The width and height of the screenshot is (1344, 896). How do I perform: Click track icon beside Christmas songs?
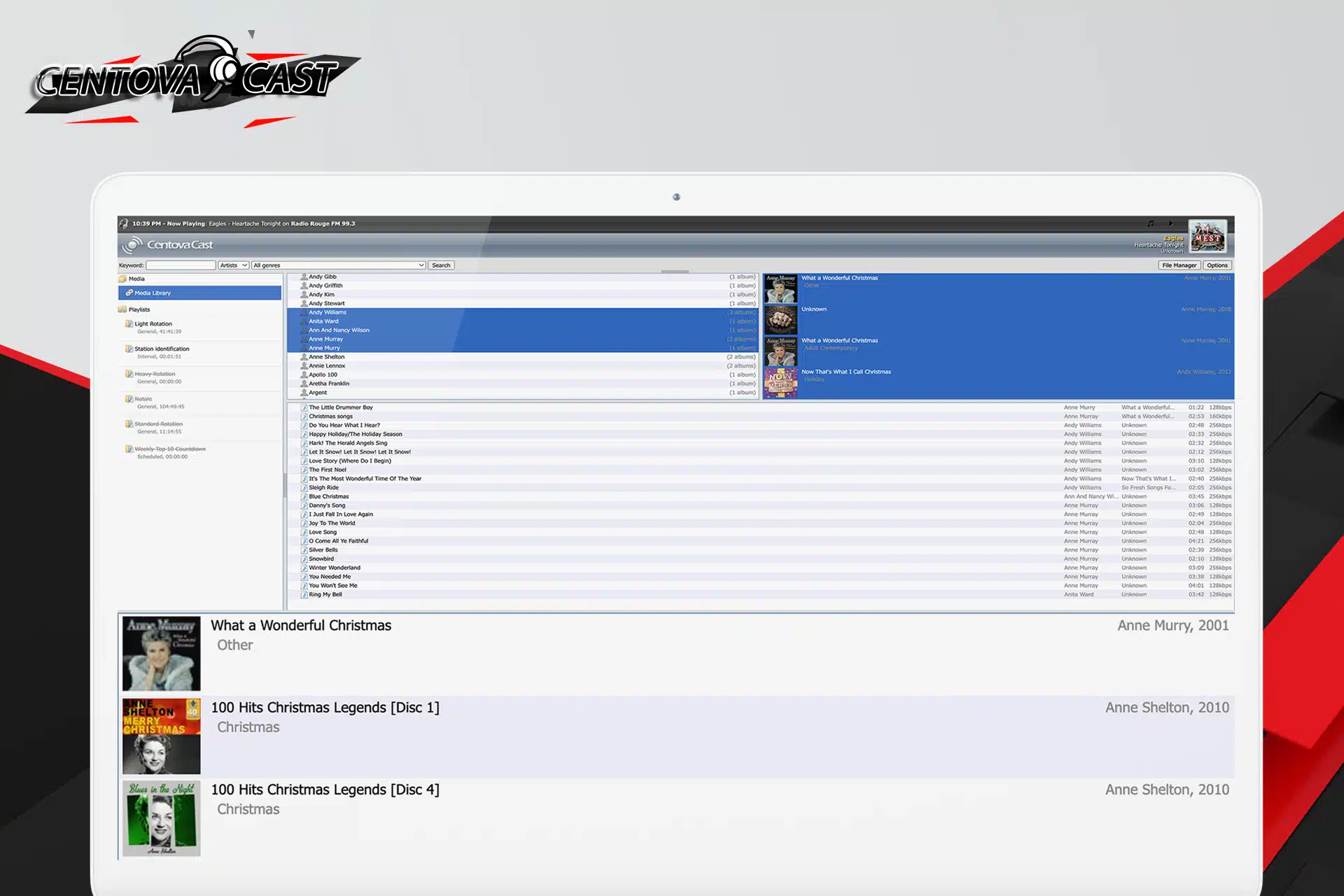[304, 416]
